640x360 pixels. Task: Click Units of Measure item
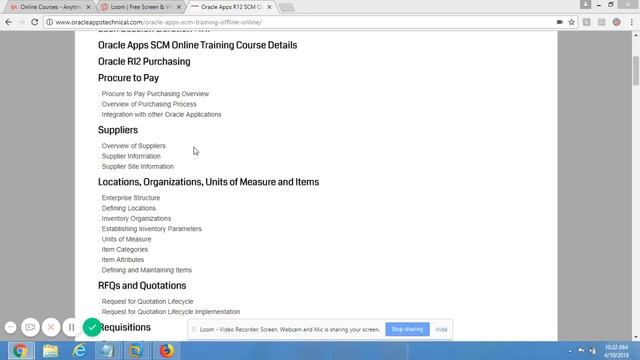[126, 239]
